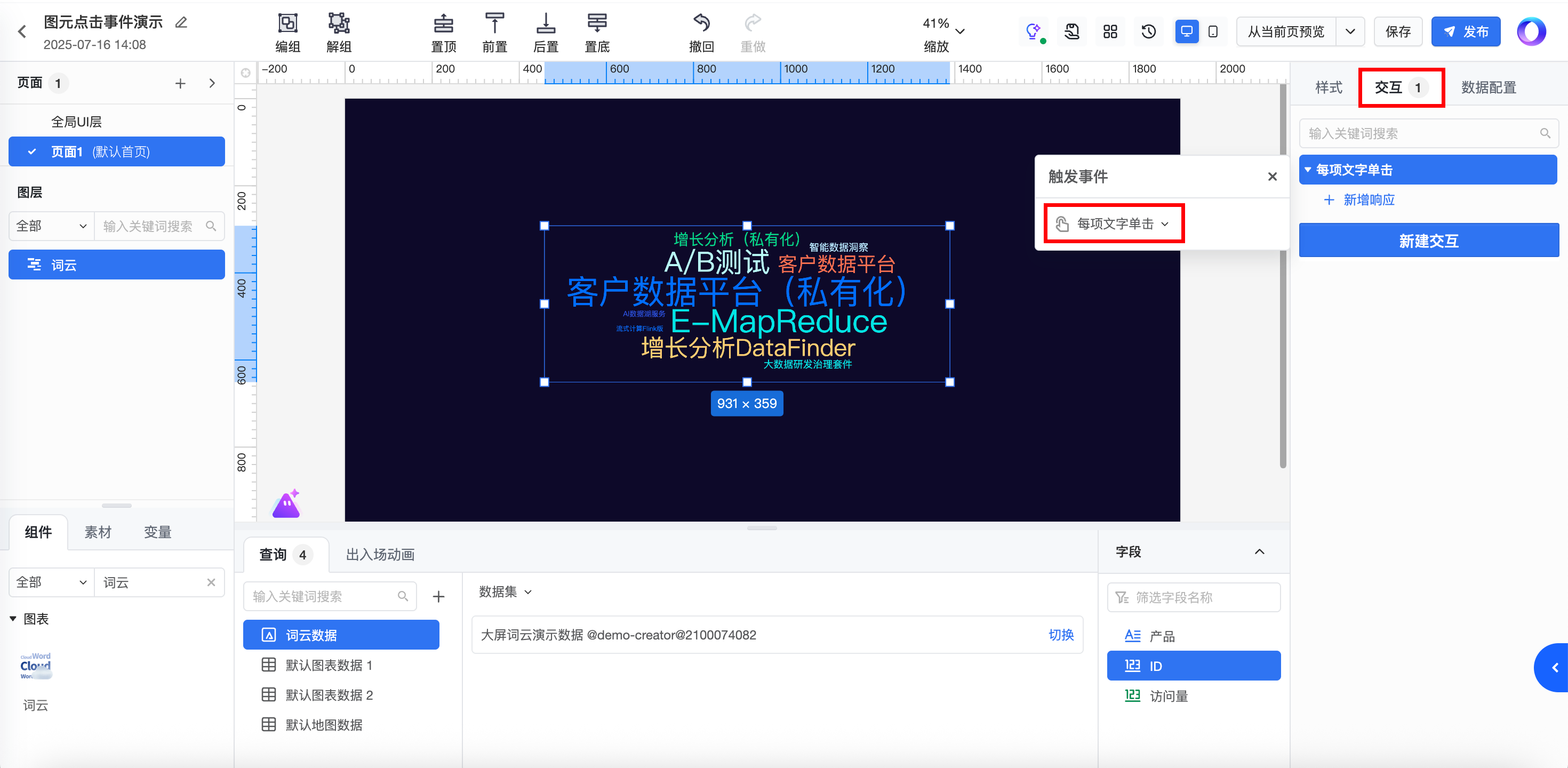This screenshot has height=768, width=1568.
Task: Open the 出入场动画 tab
Action: pos(380,554)
